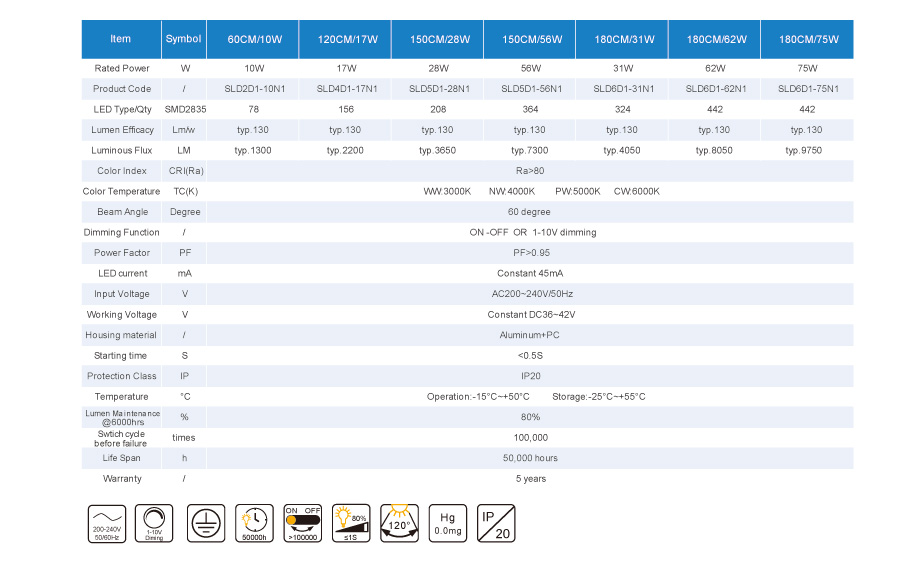Click the 80% ≤1S start time icon
Viewport: 900px width, 565px height.
pyautogui.click(x=351, y=523)
